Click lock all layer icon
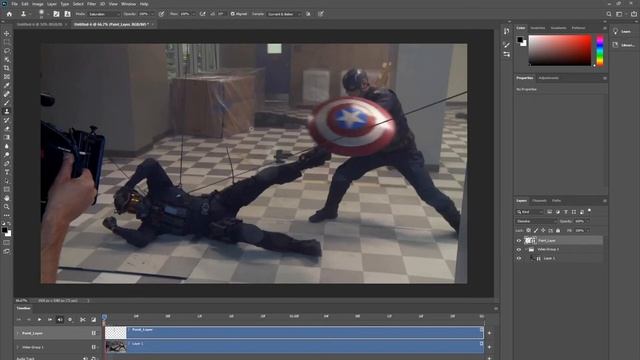Image resolution: width=640 pixels, height=360 pixels. [x=558, y=231]
